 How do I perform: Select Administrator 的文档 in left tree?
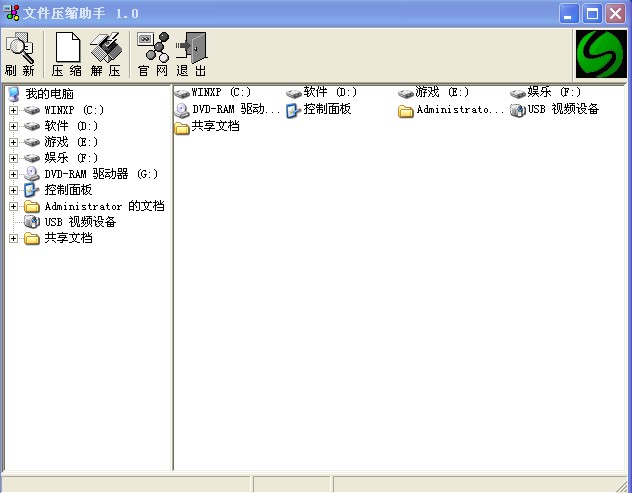104,206
